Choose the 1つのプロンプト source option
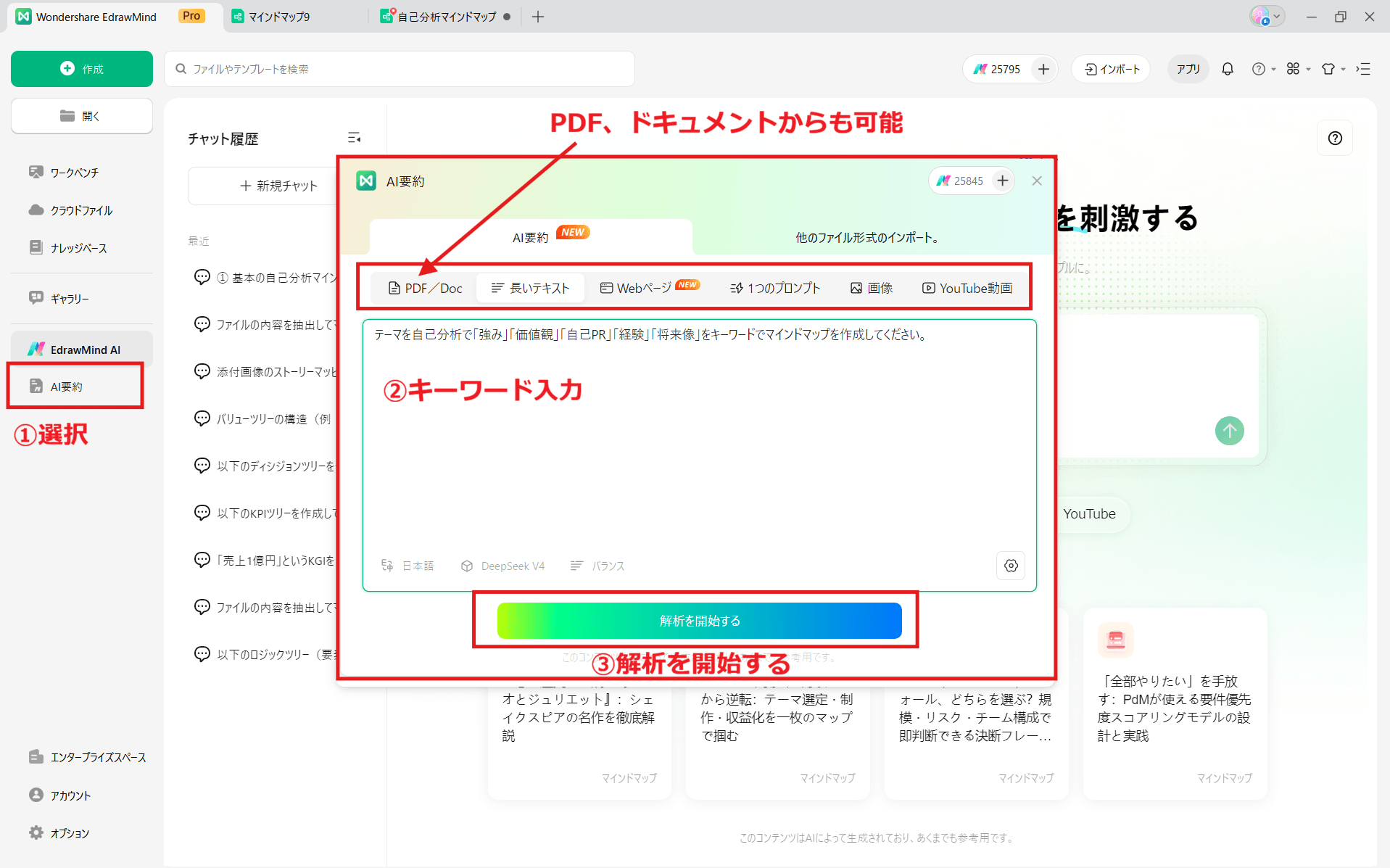This screenshot has width=1390, height=868. pos(774,288)
